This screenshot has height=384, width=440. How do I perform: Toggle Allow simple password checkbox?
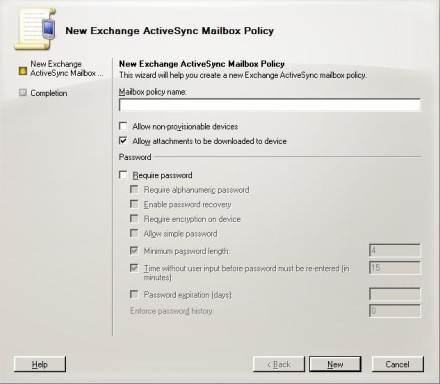134,233
